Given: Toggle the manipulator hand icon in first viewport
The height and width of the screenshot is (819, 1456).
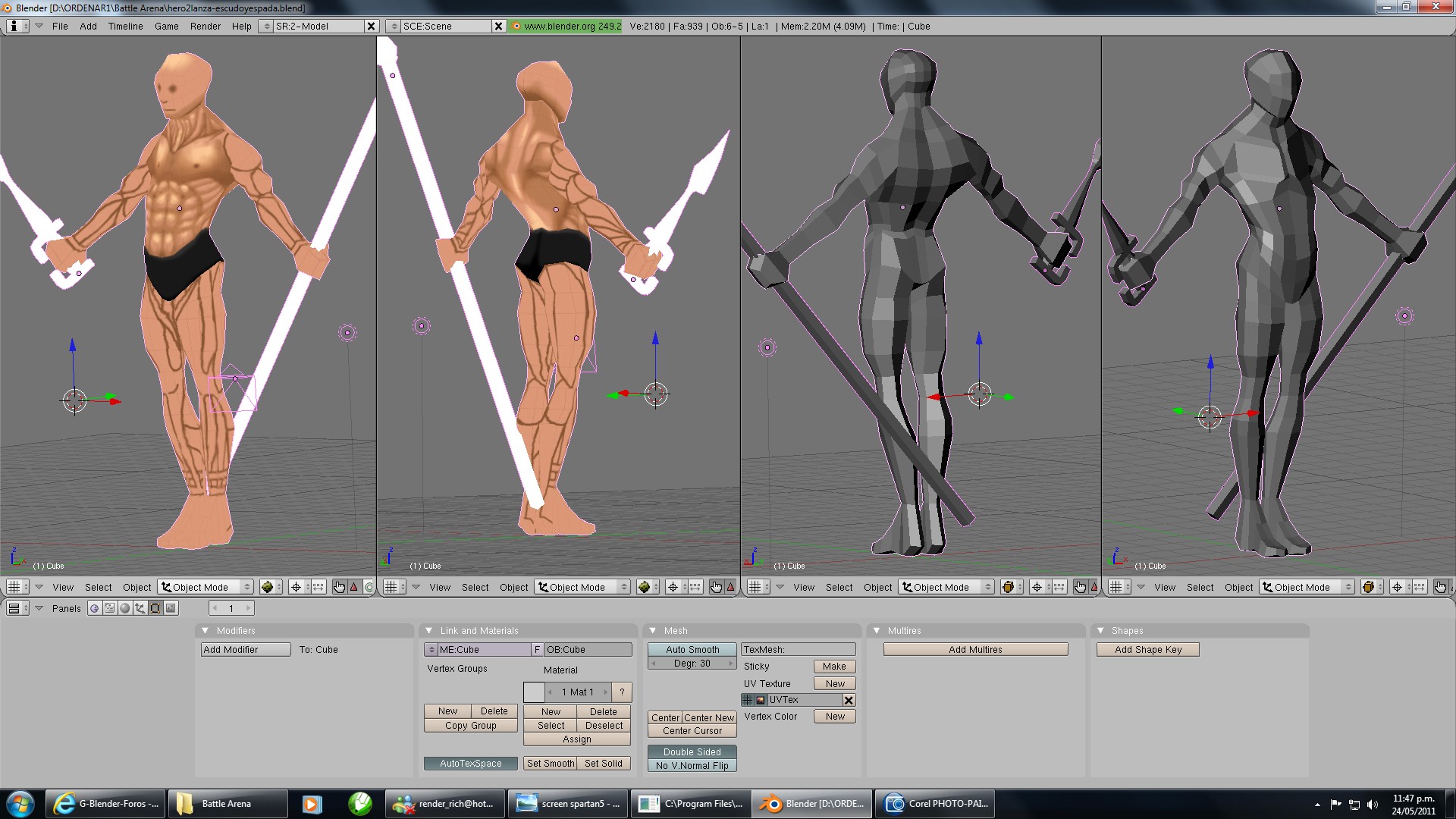Looking at the screenshot, I should (339, 587).
